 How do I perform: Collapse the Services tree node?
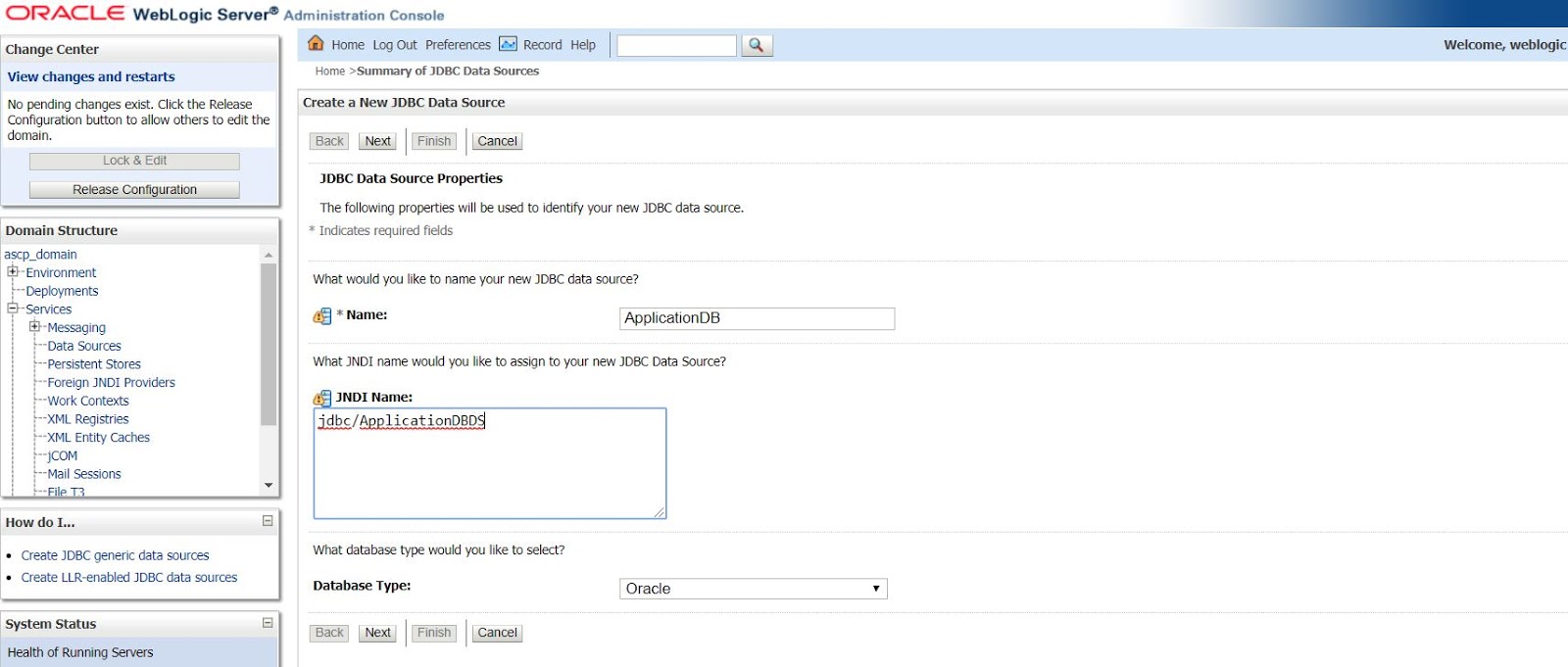[x=13, y=309]
